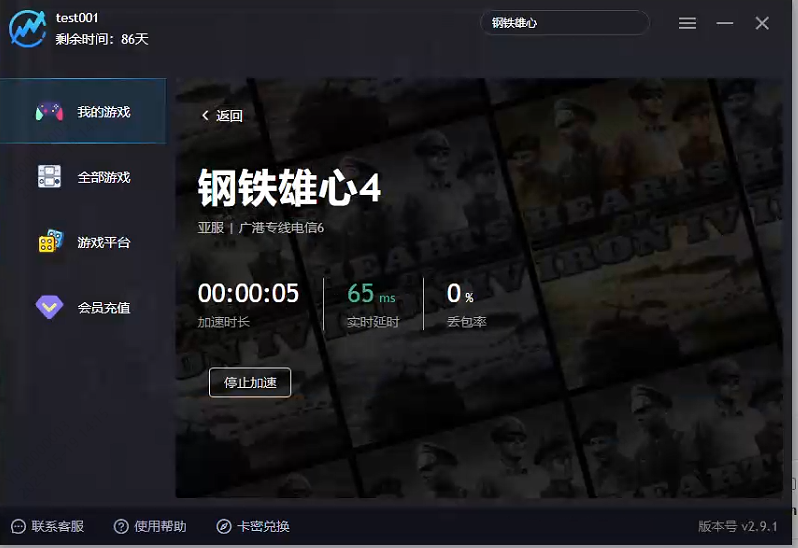The image size is (798, 548).
Task: Click the 实时延时 label
Action: [373, 322]
